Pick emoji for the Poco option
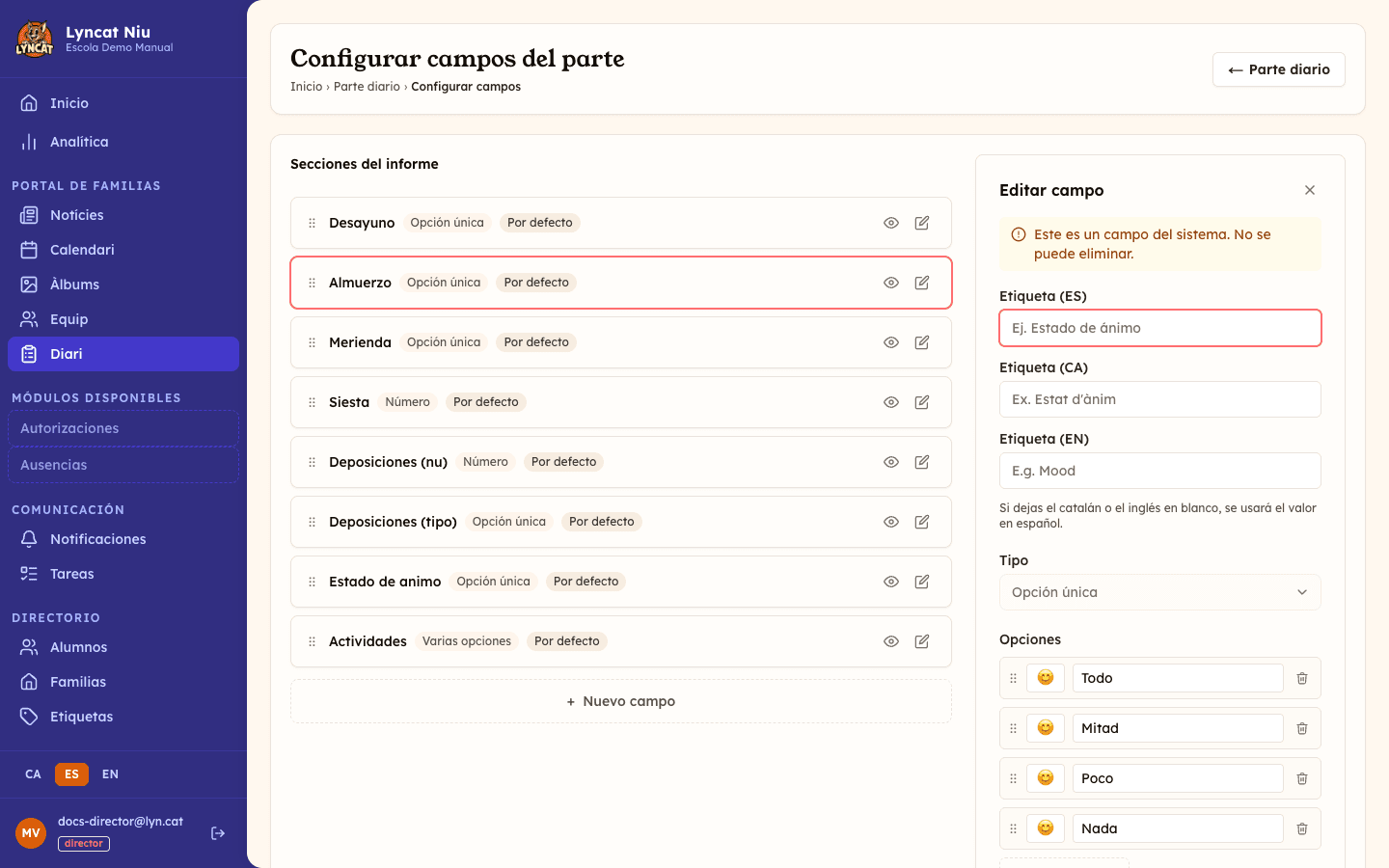1389x868 pixels. (x=1046, y=778)
